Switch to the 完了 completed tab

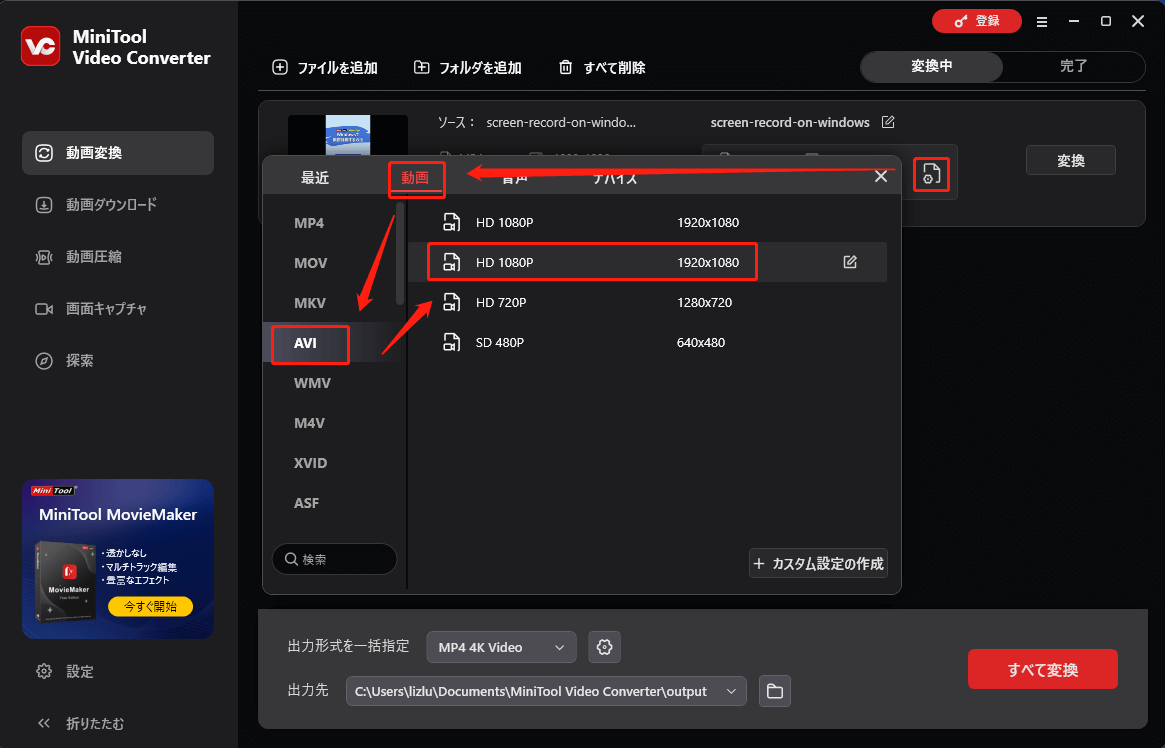(1074, 67)
